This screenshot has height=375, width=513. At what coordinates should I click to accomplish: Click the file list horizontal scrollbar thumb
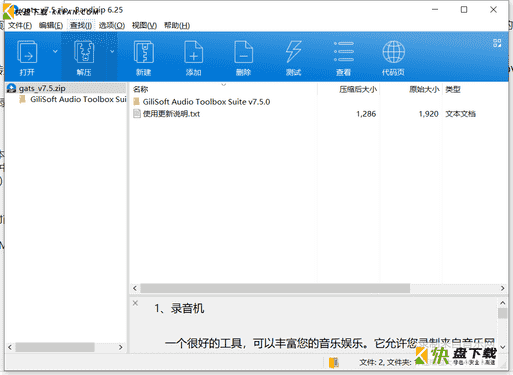275,288
